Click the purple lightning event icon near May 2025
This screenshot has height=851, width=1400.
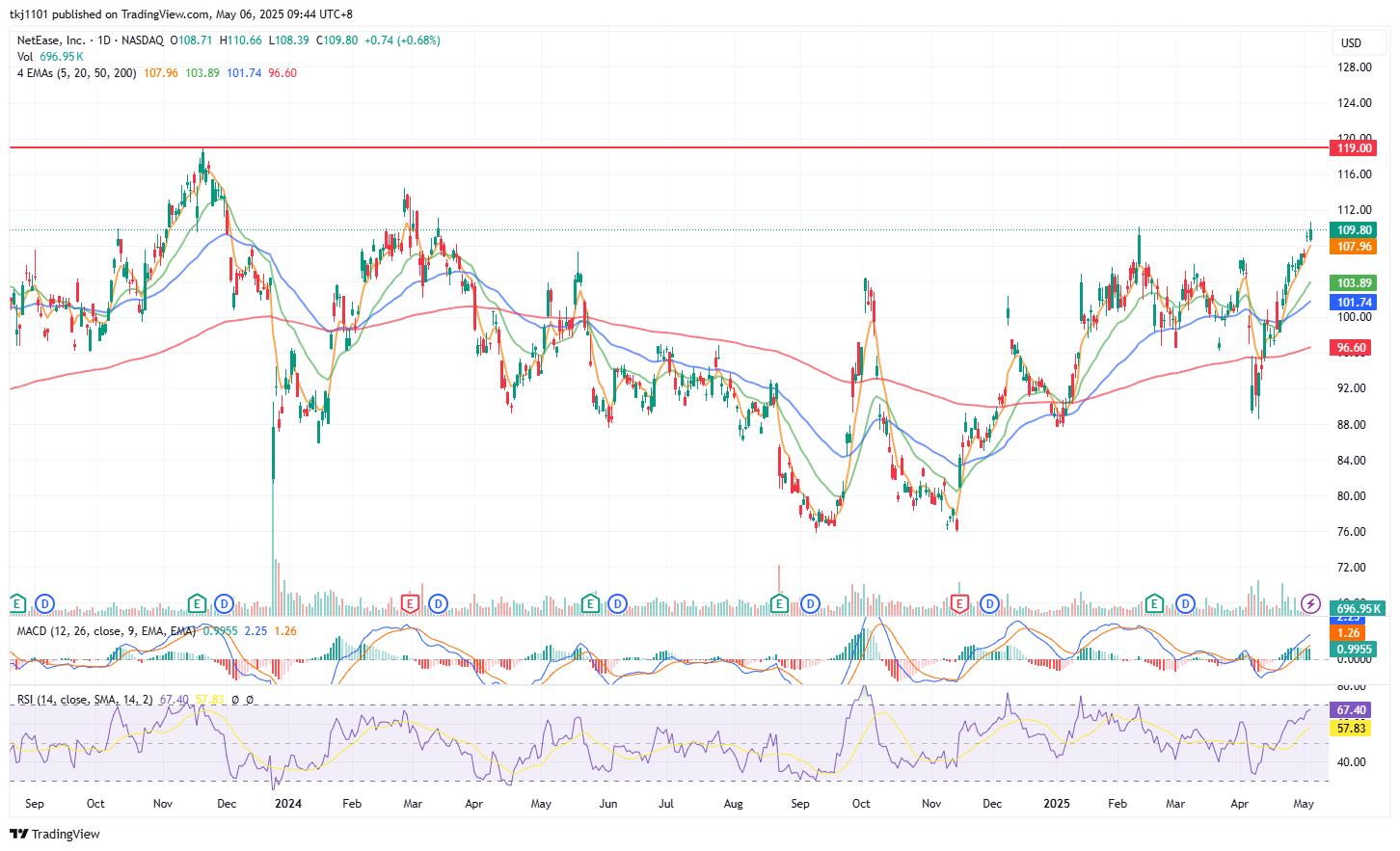tap(1310, 604)
